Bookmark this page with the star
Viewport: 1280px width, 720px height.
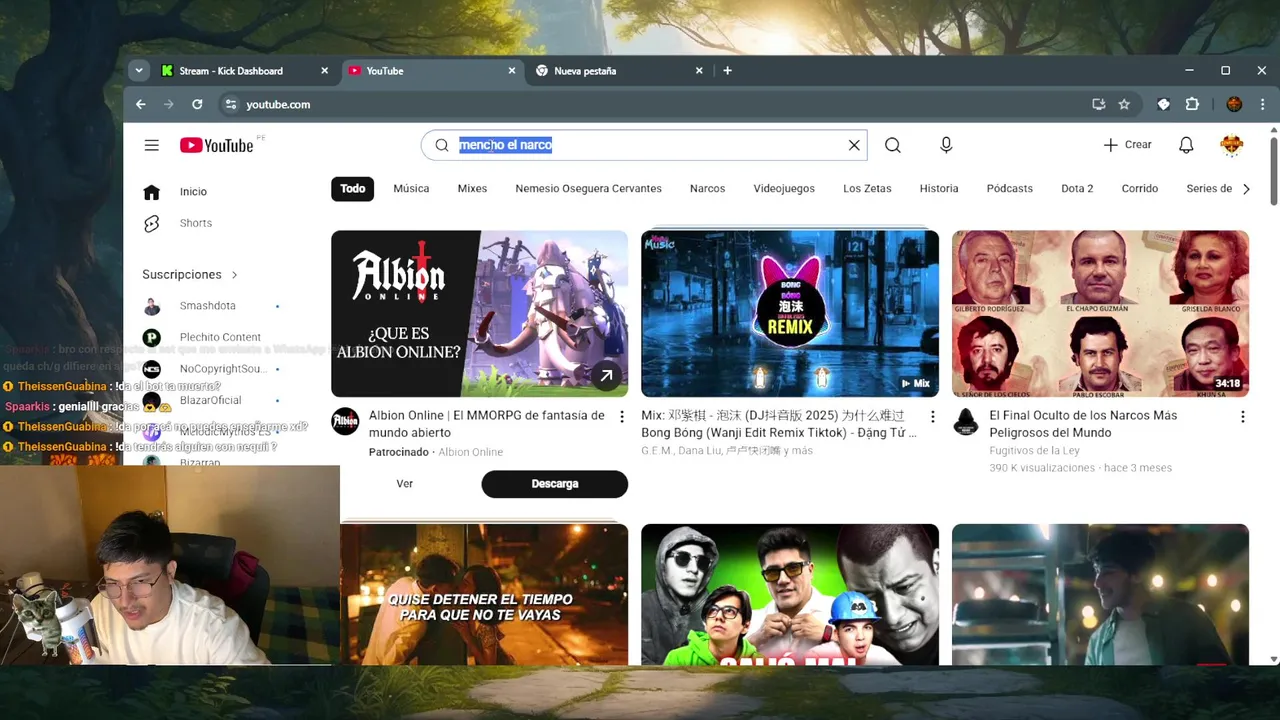pyautogui.click(x=1124, y=104)
